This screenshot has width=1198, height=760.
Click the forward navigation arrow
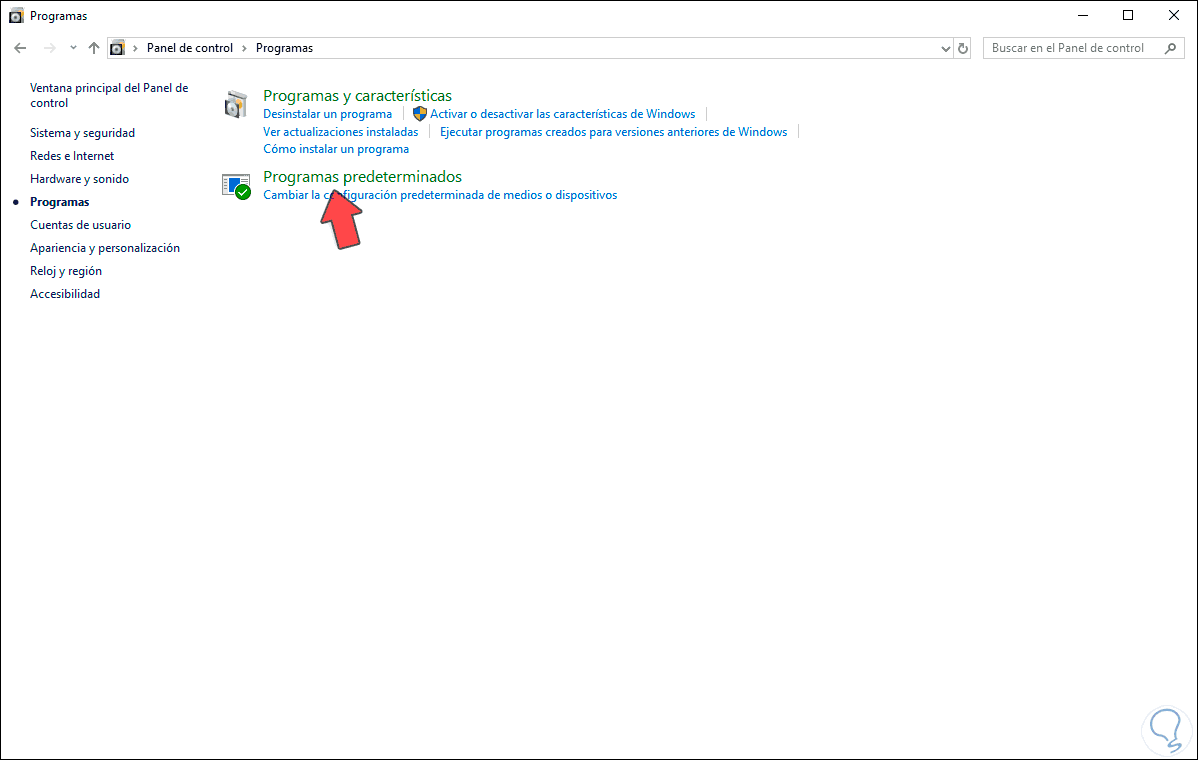click(x=50, y=48)
